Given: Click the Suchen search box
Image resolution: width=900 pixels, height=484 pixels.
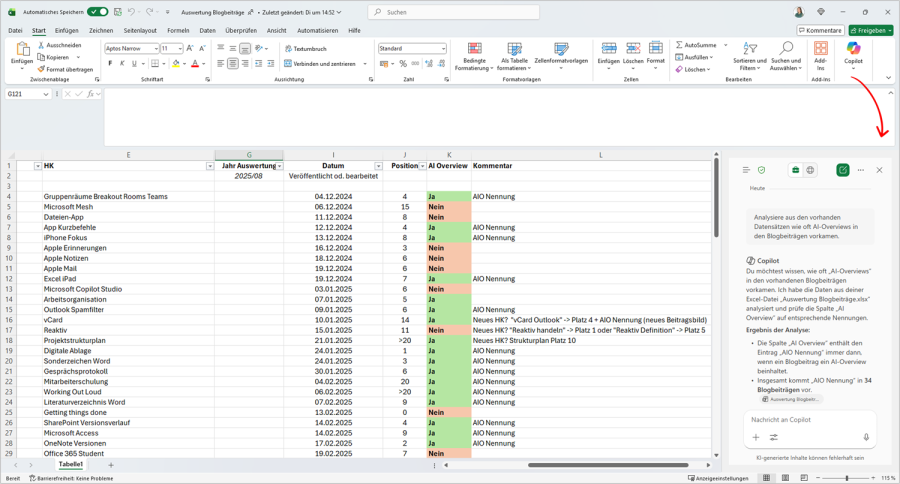Looking at the screenshot, I should [x=453, y=11].
